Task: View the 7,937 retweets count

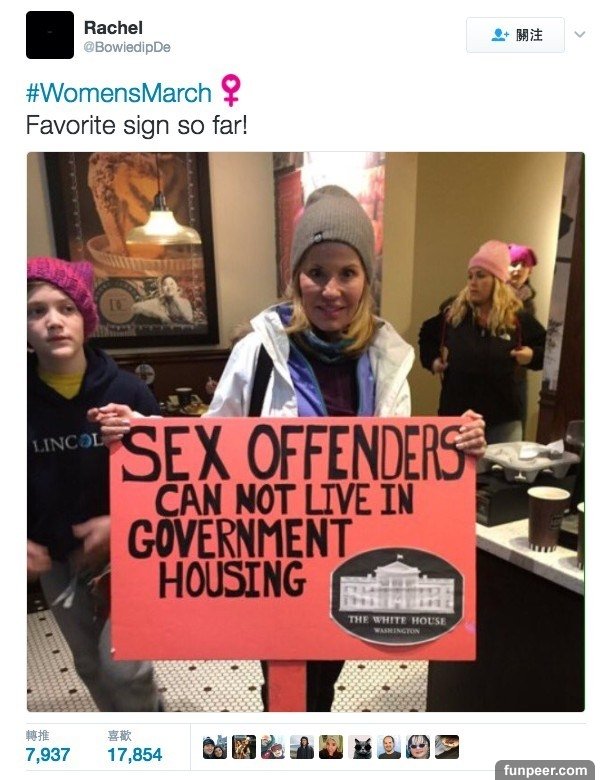Action: point(48,754)
